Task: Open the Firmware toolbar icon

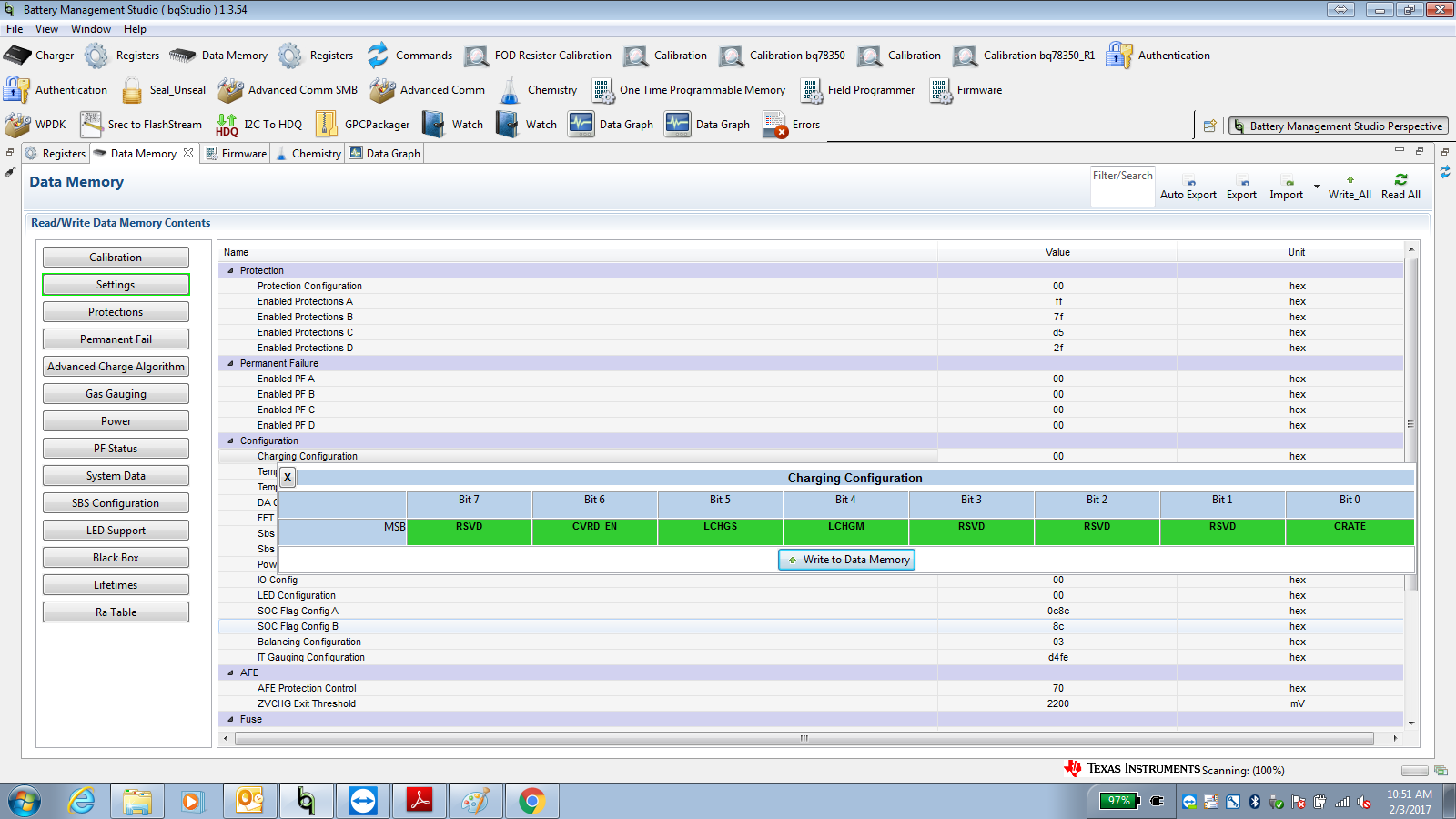Action: tap(941, 90)
